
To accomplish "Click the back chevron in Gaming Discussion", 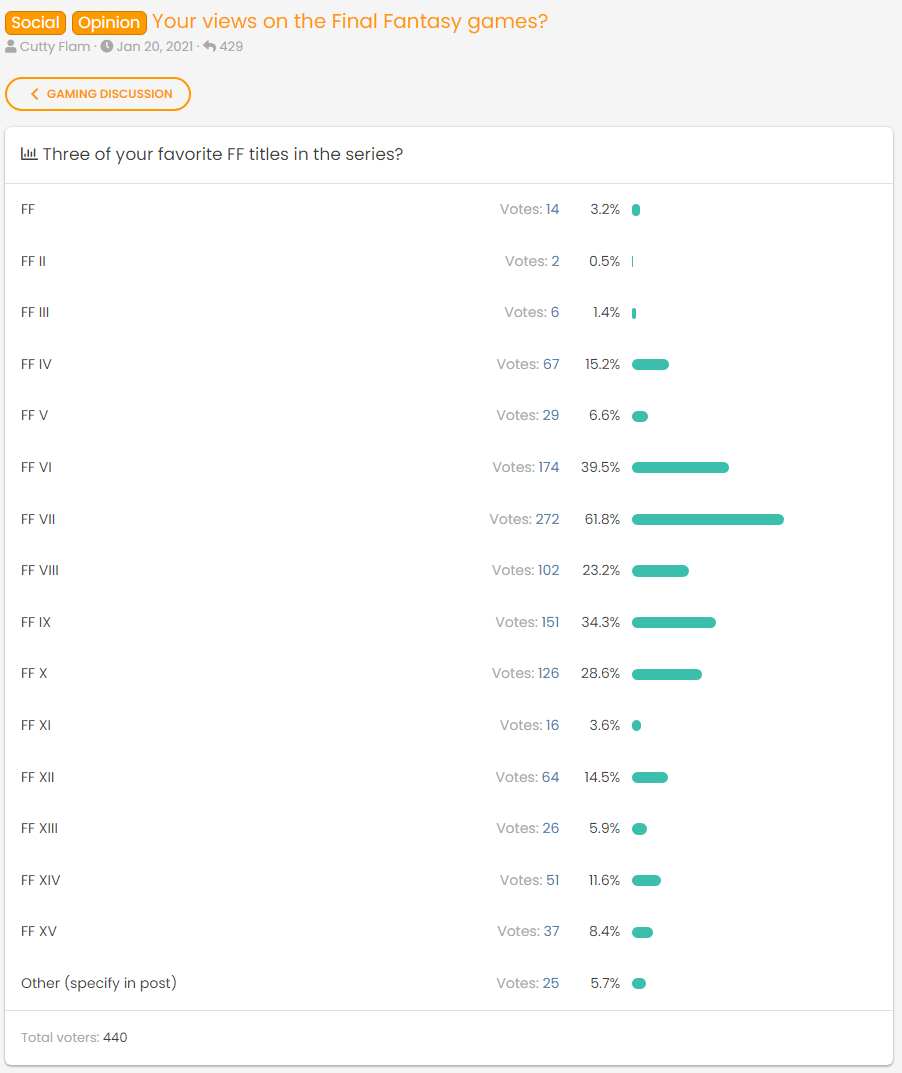I will (x=35, y=94).
